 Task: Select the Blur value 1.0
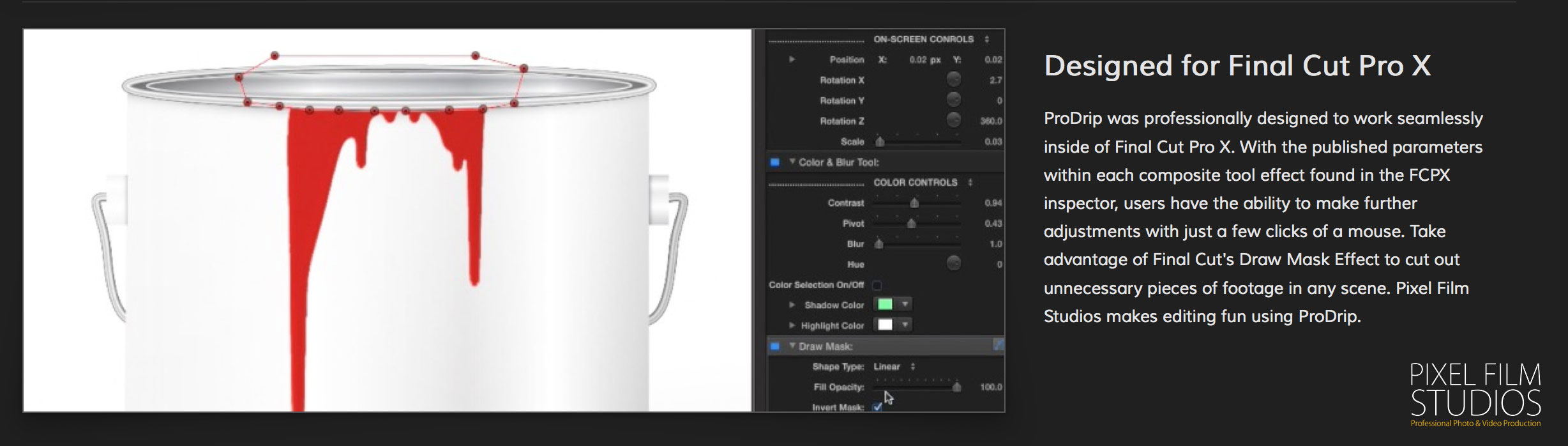pyautogui.click(x=995, y=243)
